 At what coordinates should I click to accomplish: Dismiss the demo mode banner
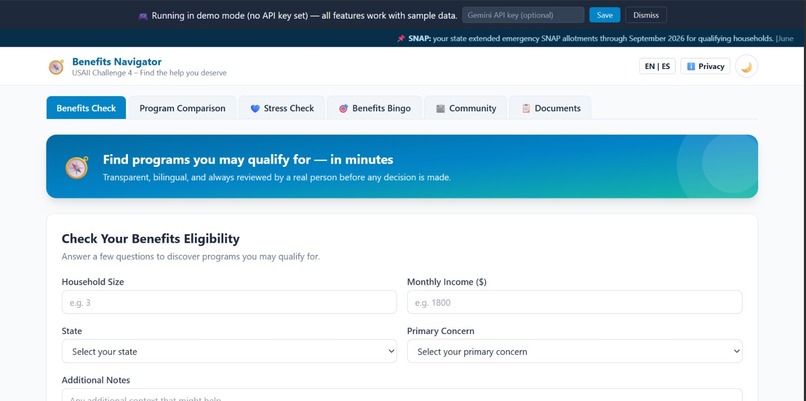[x=646, y=15]
